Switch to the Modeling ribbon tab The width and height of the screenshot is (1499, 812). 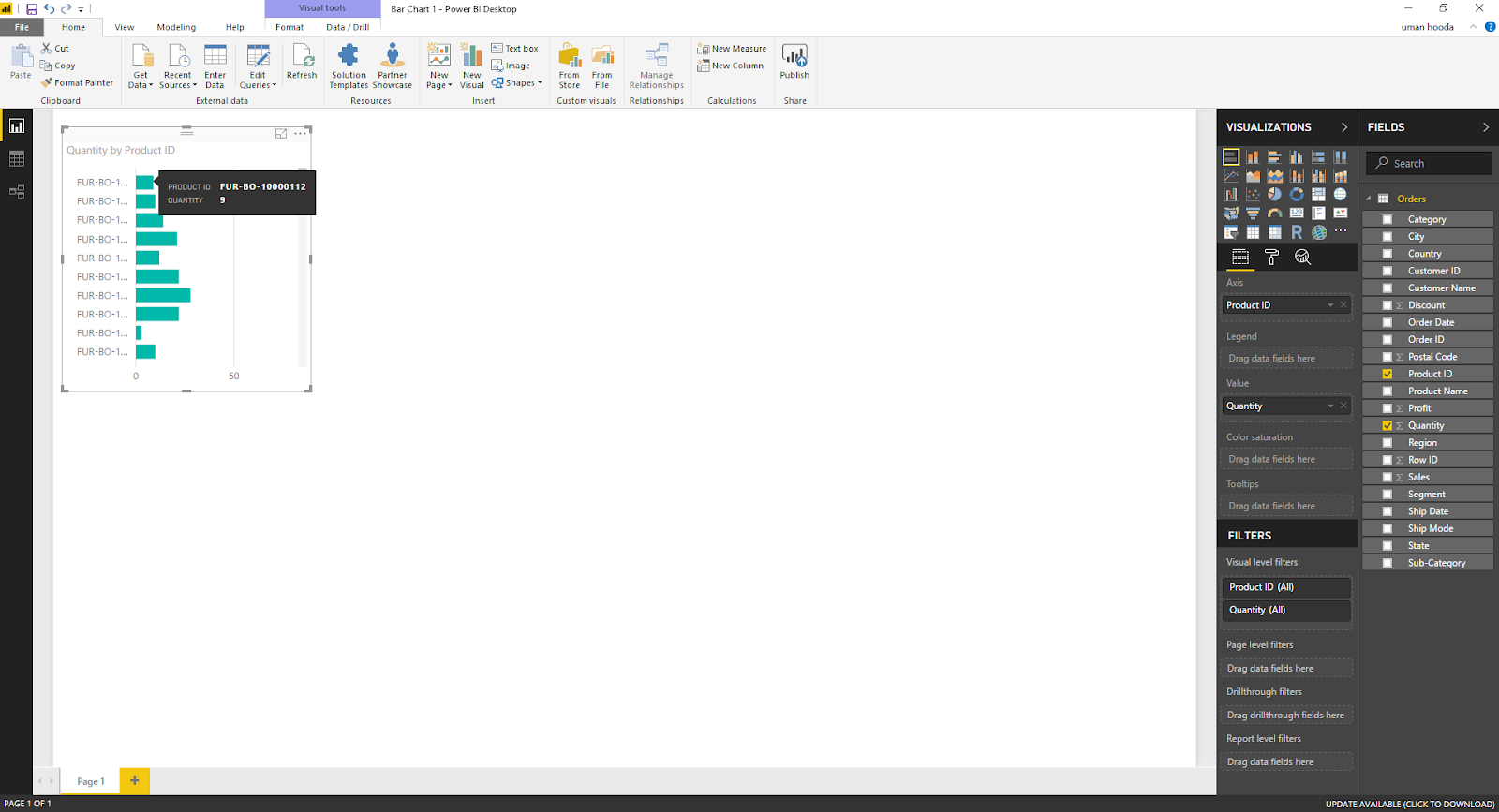click(x=176, y=27)
